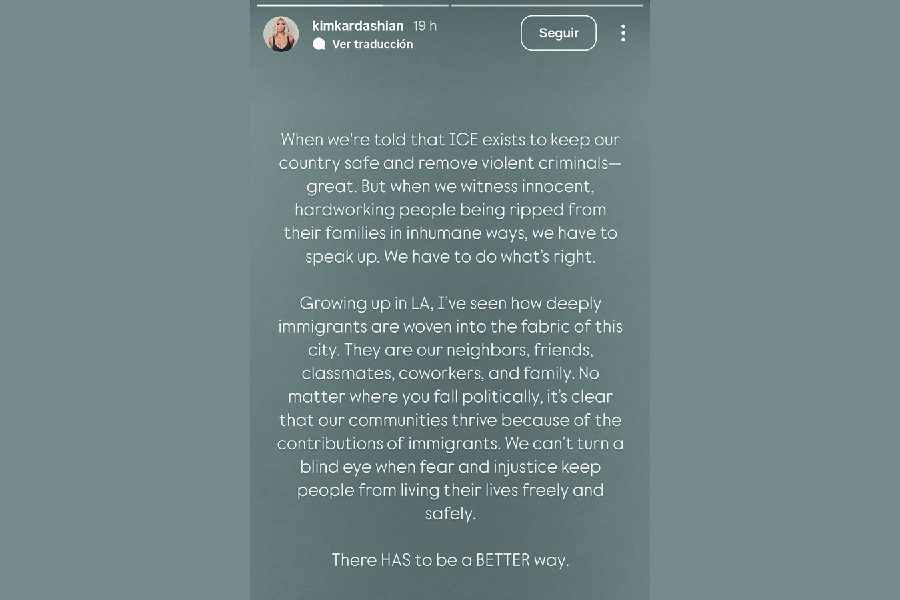This screenshot has width=900, height=600.
Task: Tap the 'speak up. We have to do' line
Action: pyautogui.click(x=450, y=256)
